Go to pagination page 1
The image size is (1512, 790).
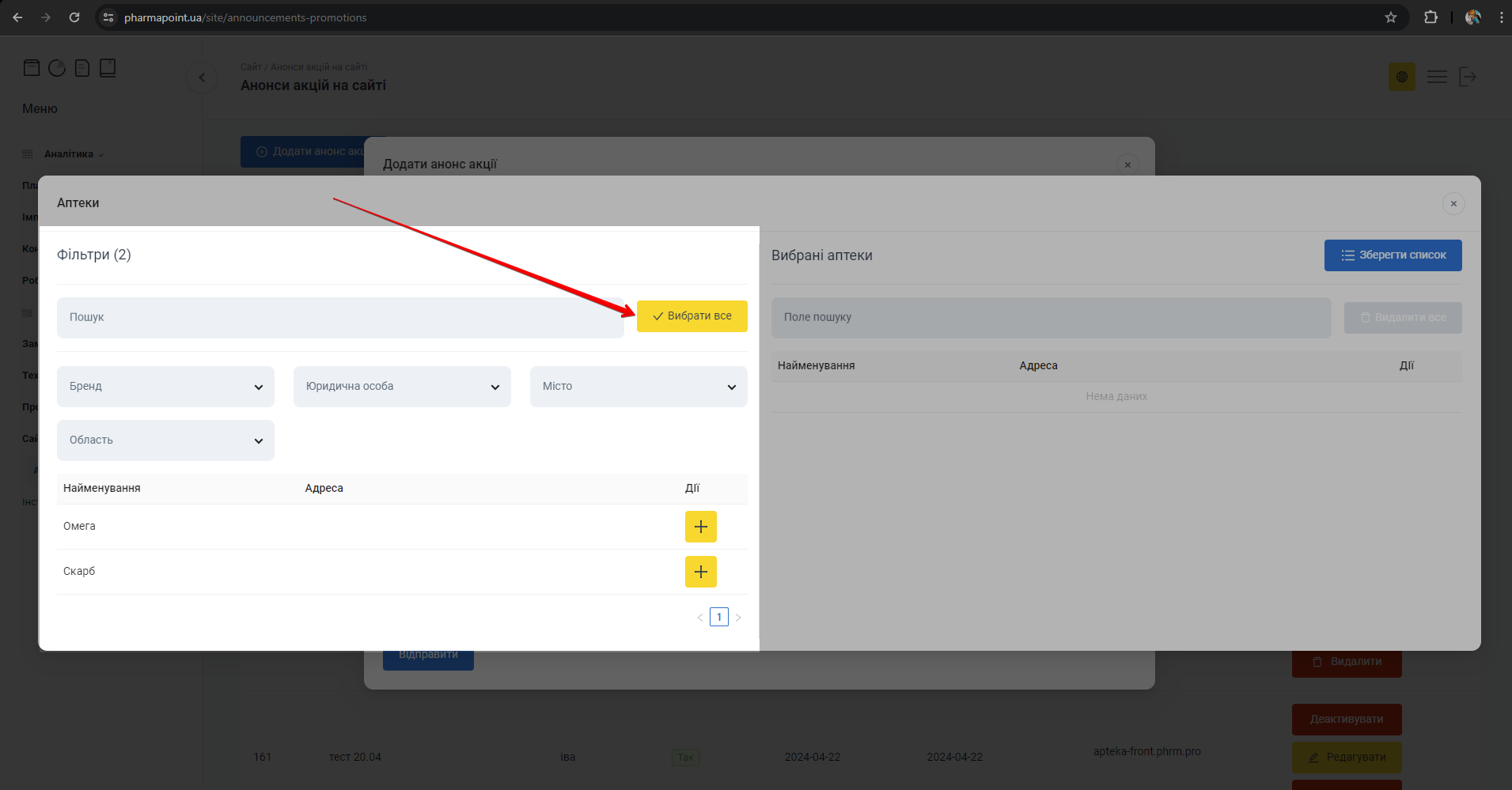coord(718,617)
